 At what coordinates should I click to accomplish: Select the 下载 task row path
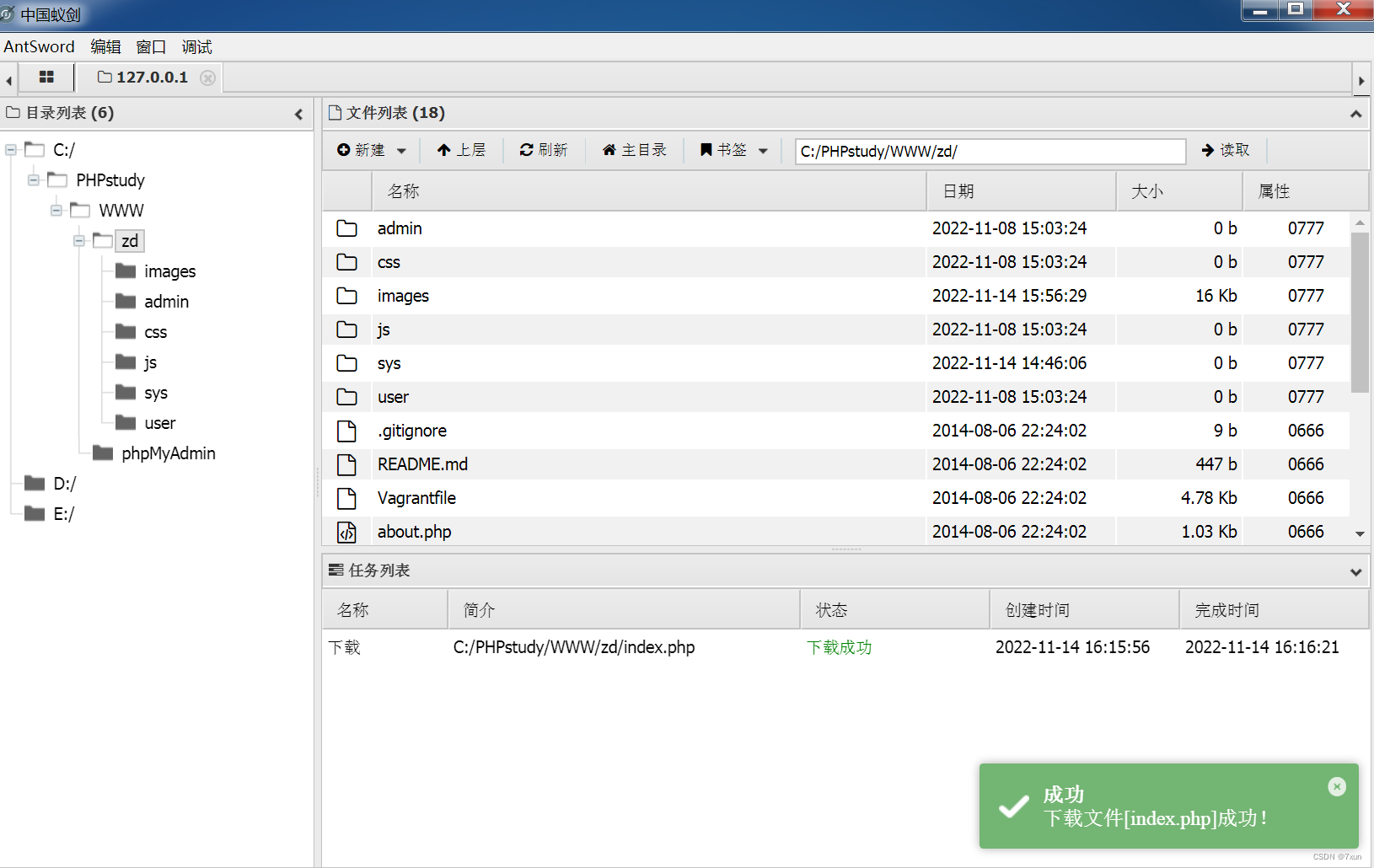click(x=574, y=647)
